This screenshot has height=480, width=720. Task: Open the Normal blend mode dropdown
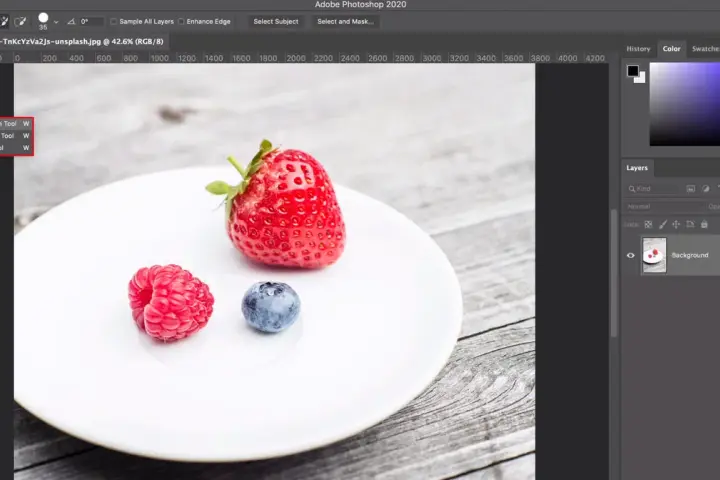664,207
